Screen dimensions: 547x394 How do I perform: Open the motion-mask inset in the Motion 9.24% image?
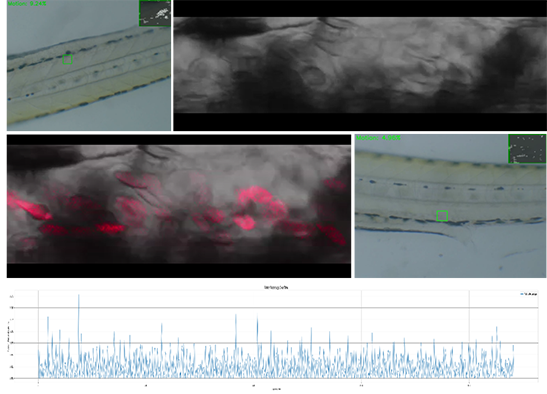[x=155, y=13]
